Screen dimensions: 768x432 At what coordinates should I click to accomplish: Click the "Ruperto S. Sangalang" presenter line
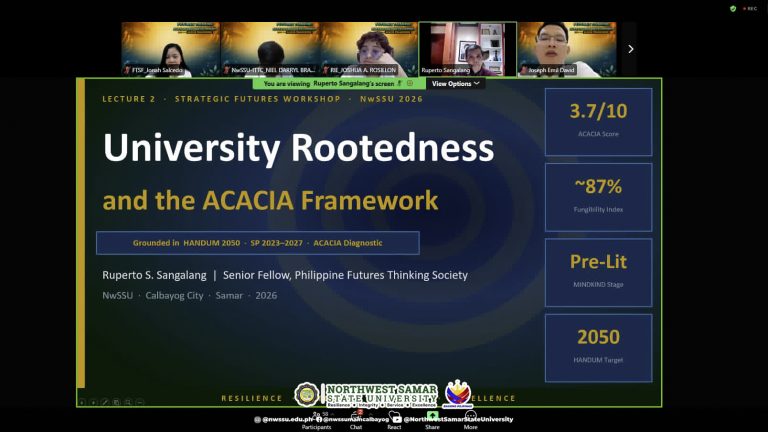(285, 275)
